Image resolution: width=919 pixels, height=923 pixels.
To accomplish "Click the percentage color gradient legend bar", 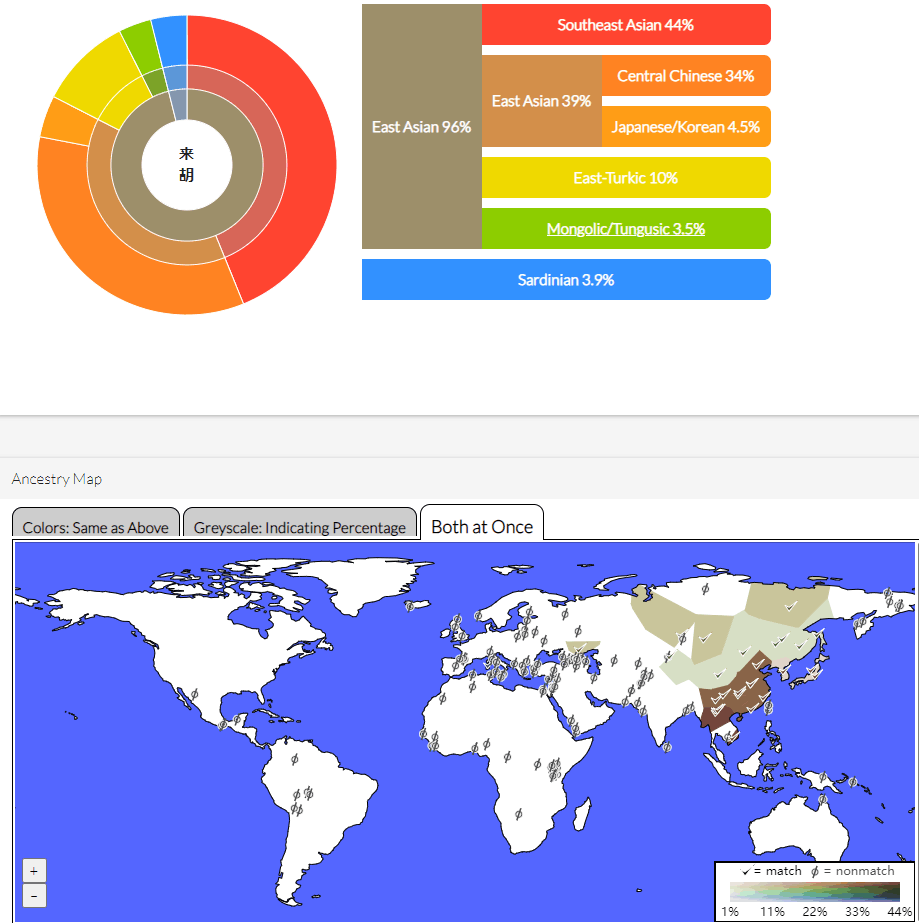I will 815,891.
